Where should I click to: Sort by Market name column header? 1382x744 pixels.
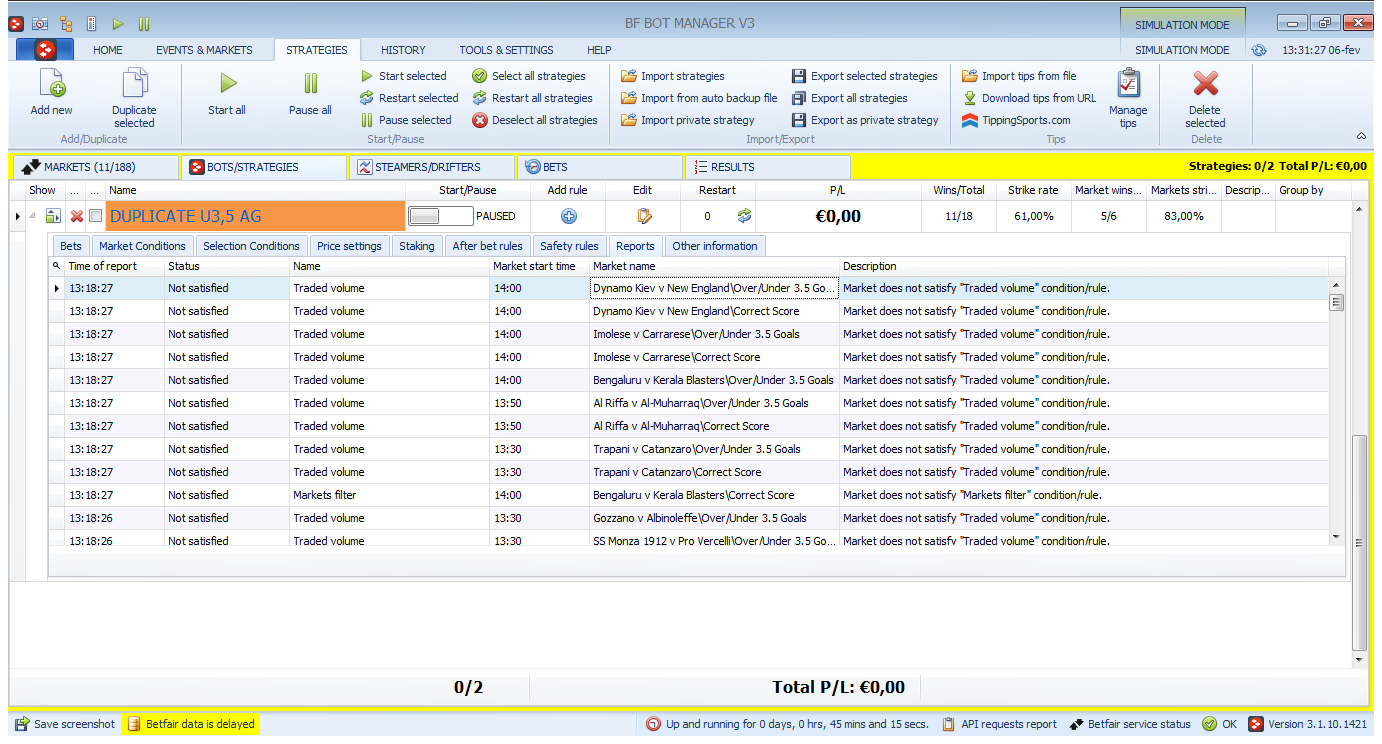[714, 266]
